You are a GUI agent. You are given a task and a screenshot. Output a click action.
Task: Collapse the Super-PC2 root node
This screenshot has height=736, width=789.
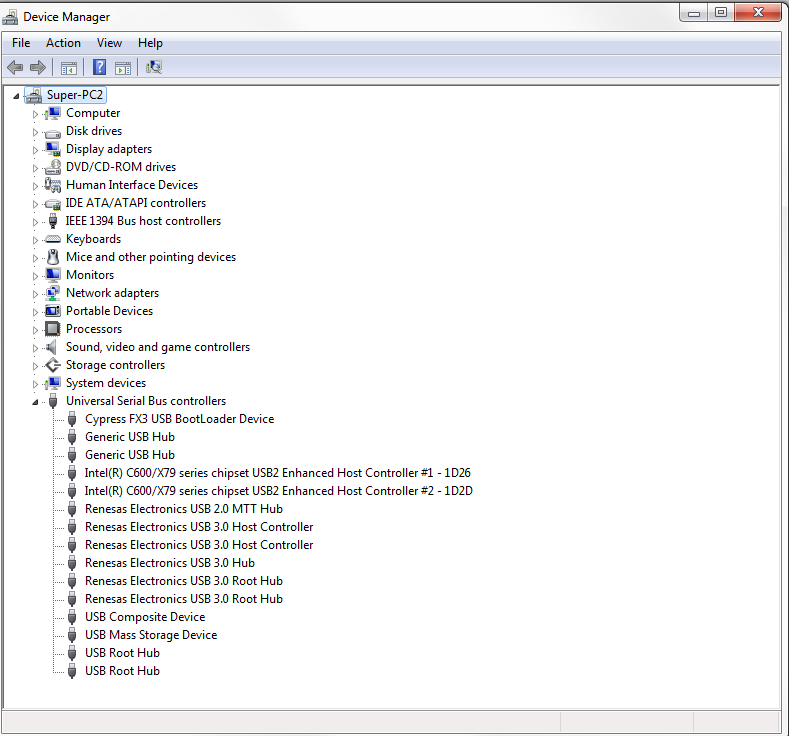pos(16,95)
